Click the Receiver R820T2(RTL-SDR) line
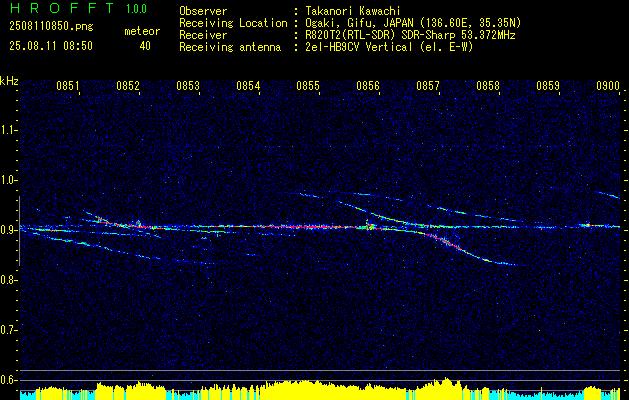Screen dimensions: 629x400 410,35
